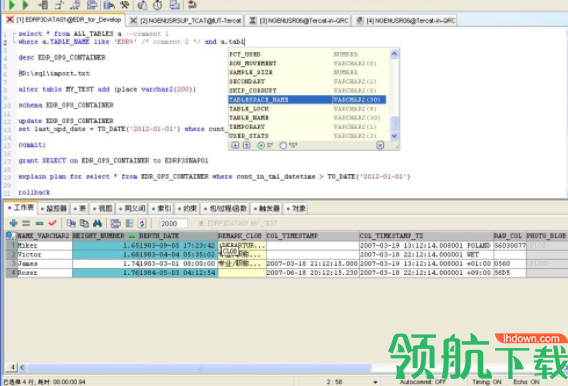Click the COL_TIMESTAMP column header
Viewport: 568px width, 386px height.
click(x=313, y=236)
